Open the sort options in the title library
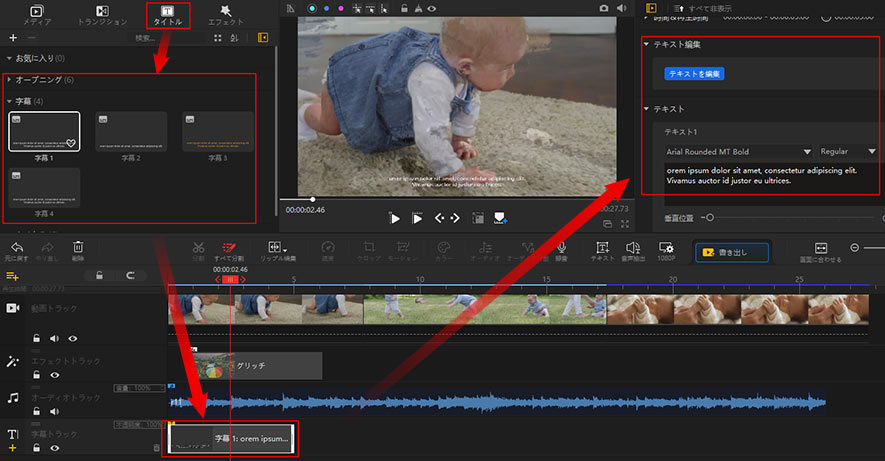 [234, 38]
